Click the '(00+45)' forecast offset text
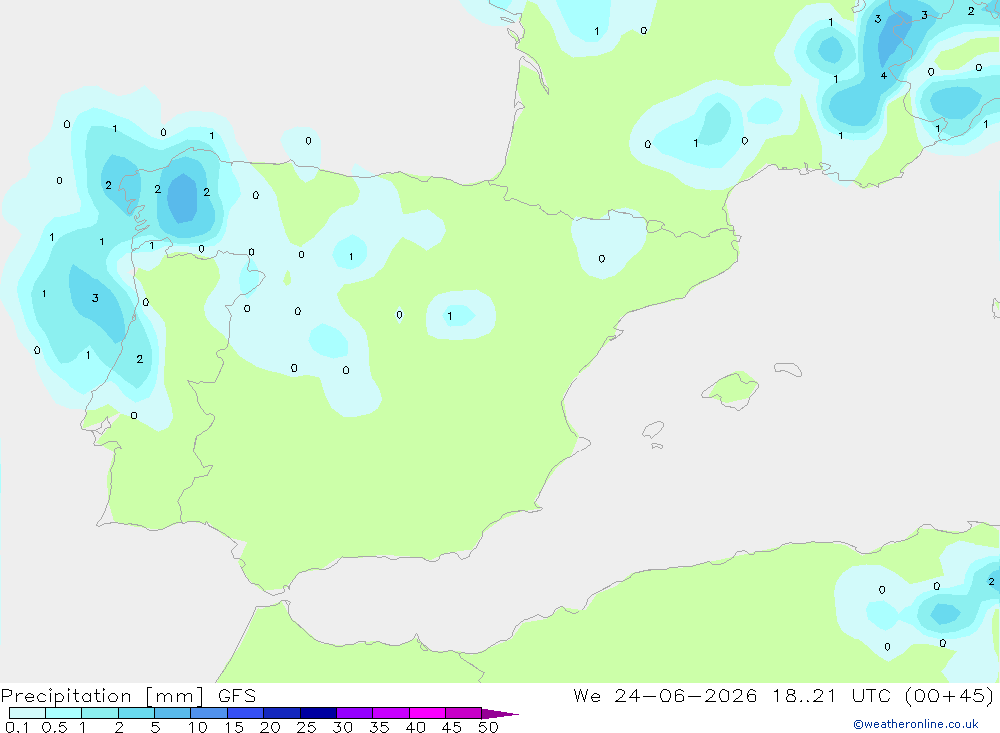This screenshot has width=1000, height=733. click(949, 696)
